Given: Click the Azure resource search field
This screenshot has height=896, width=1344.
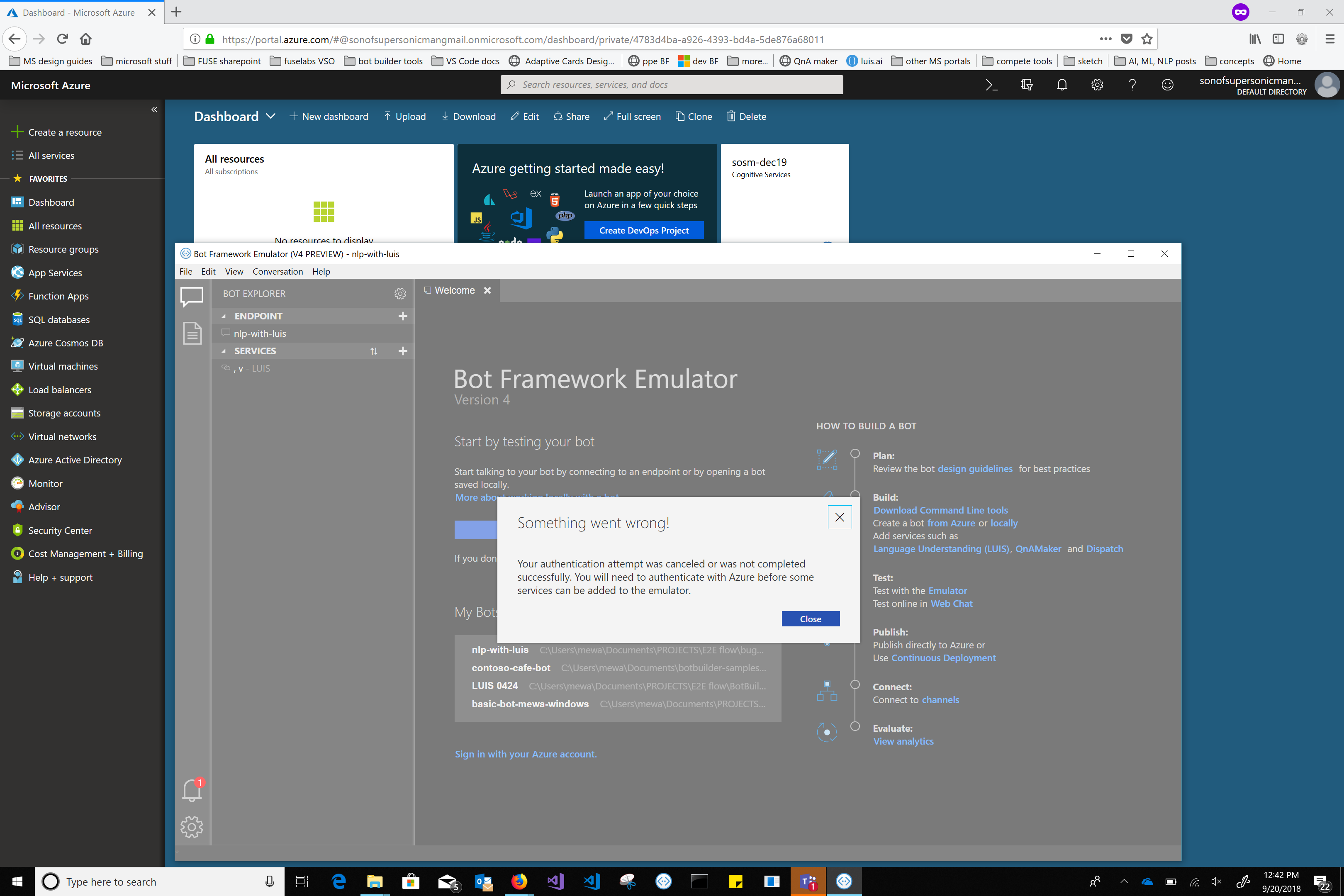Looking at the screenshot, I should 672,85.
